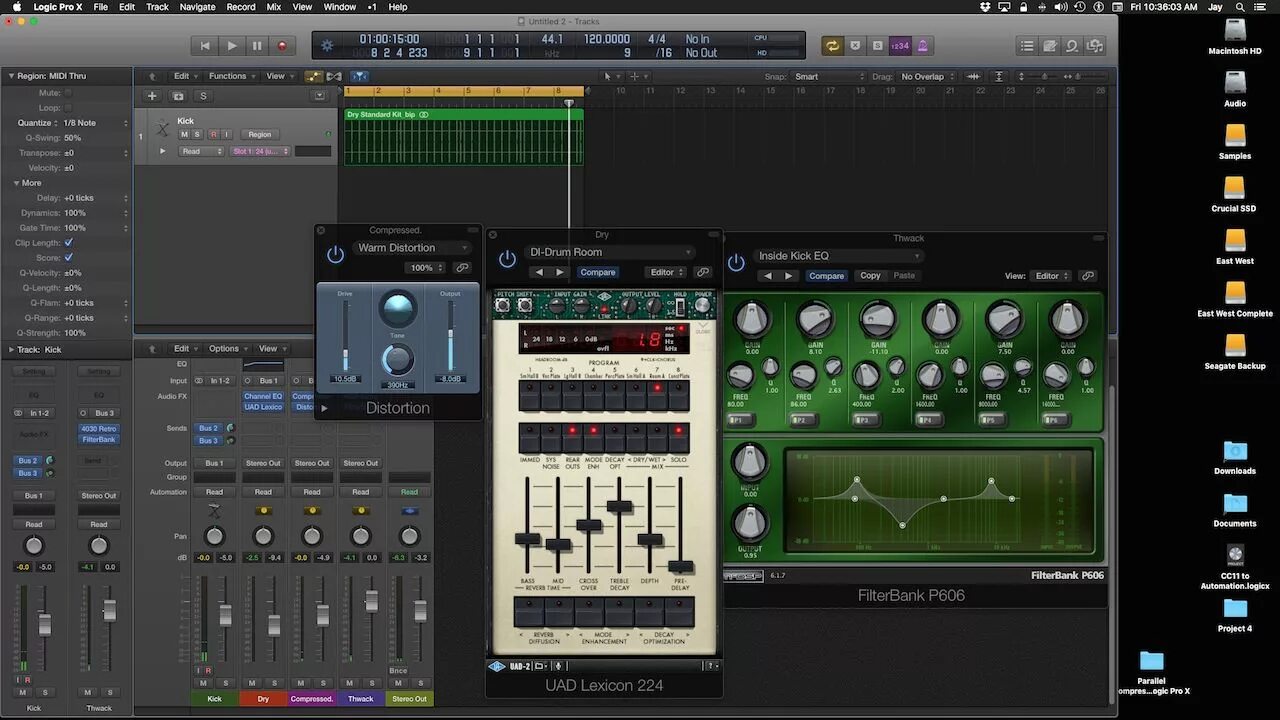The width and height of the screenshot is (1280, 720).
Task: Click the Region button on Kick track
Action: pos(260,134)
